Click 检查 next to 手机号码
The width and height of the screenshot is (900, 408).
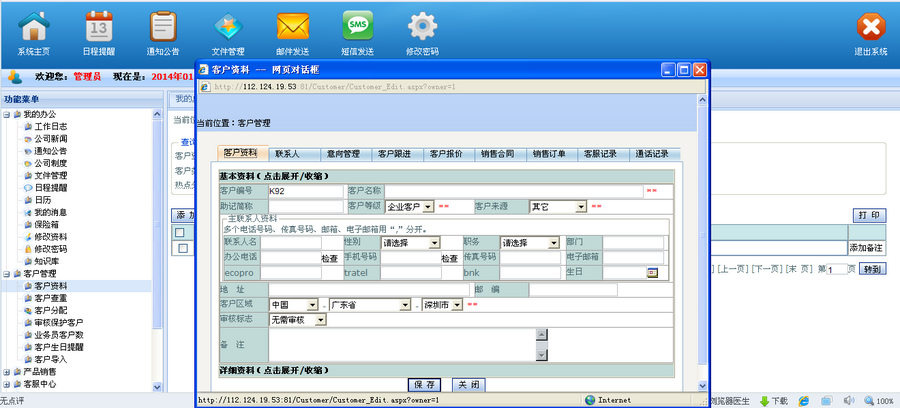tap(449, 258)
